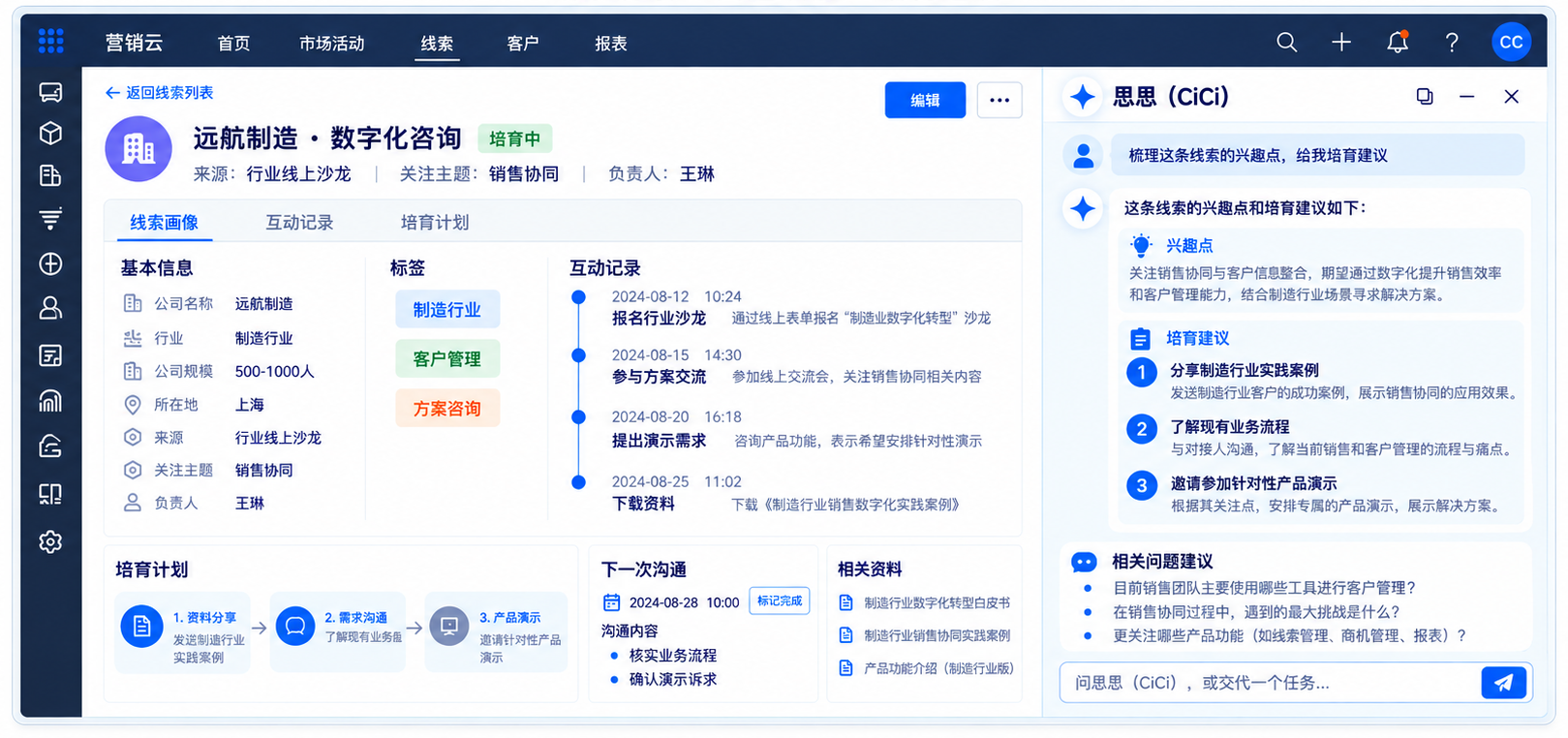Open 市场活动 in top navigation

tap(332, 44)
